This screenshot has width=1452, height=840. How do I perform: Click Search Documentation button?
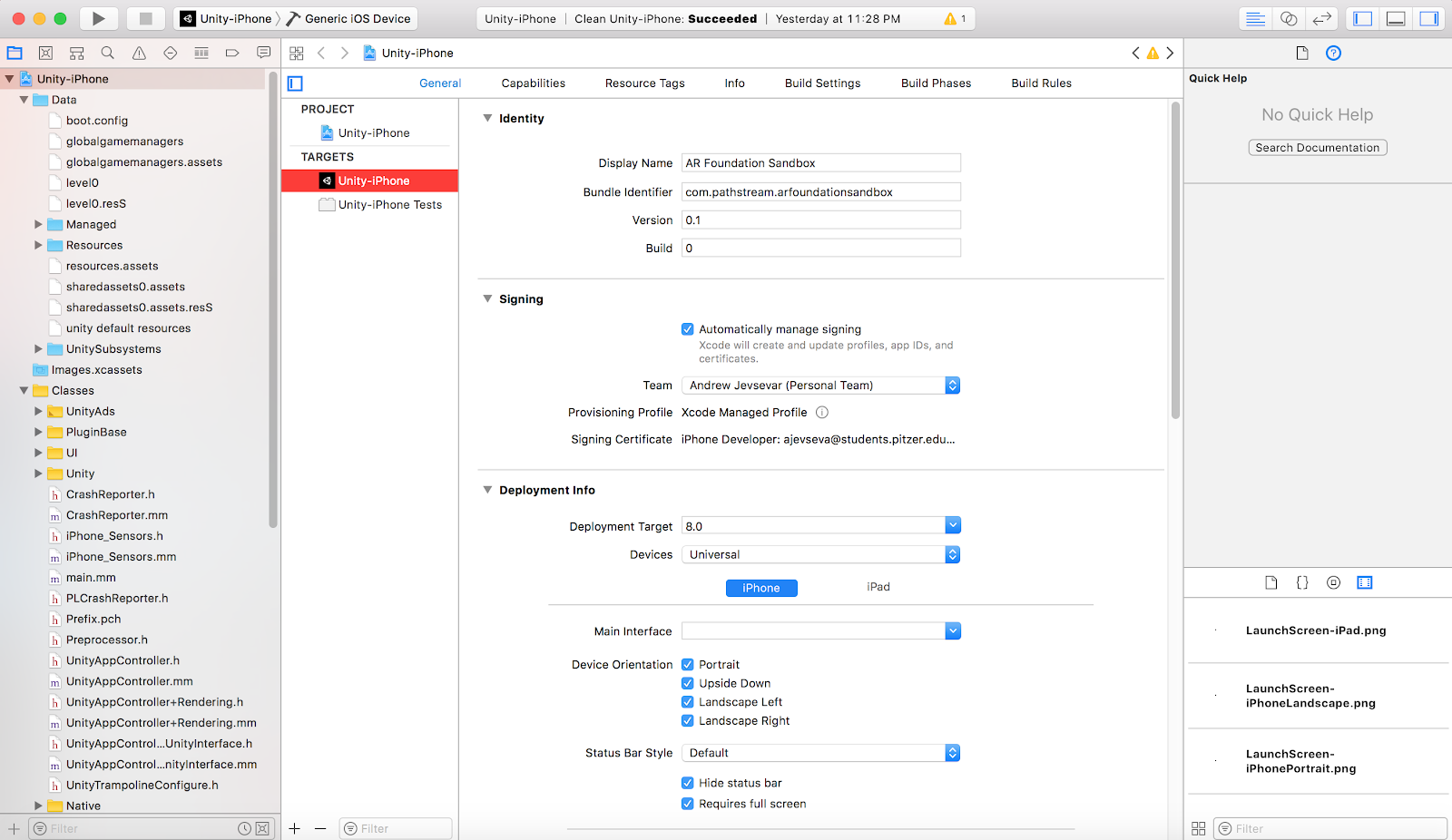(x=1318, y=148)
